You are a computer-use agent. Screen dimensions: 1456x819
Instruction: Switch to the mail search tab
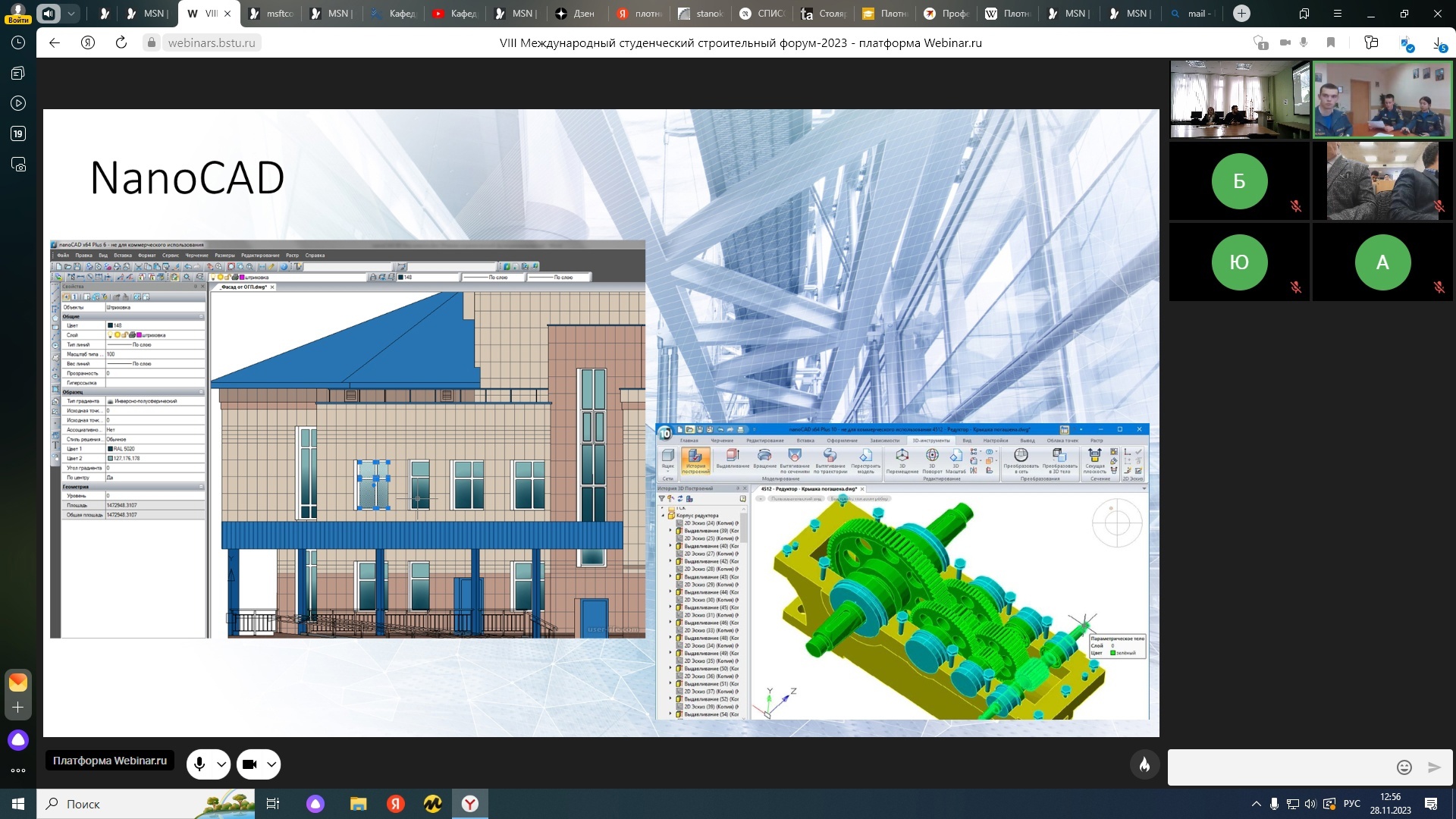tap(1192, 14)
